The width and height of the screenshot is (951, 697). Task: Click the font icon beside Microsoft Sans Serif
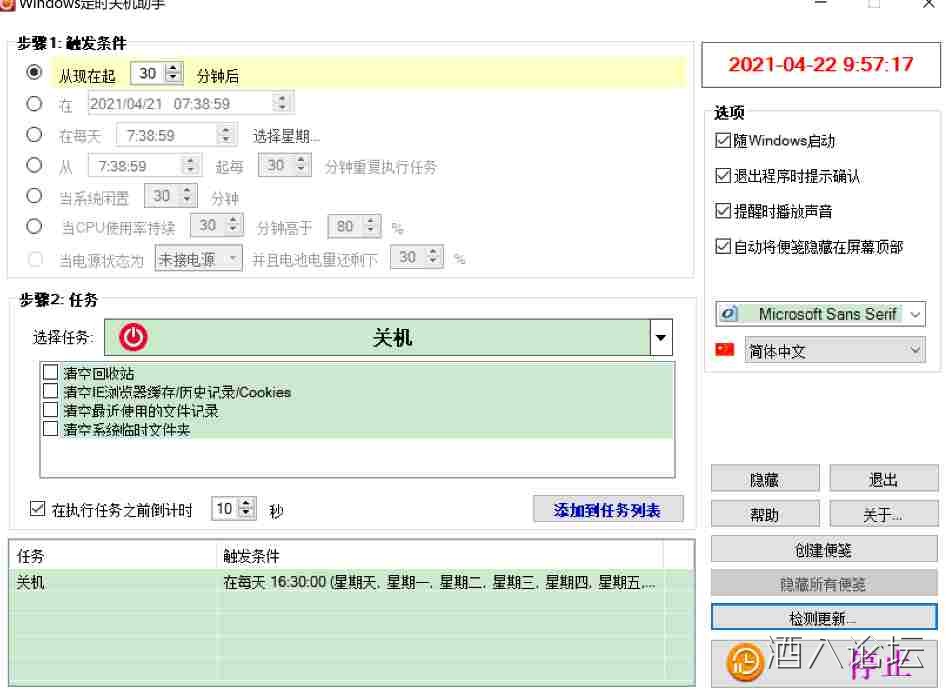[730, 314]
